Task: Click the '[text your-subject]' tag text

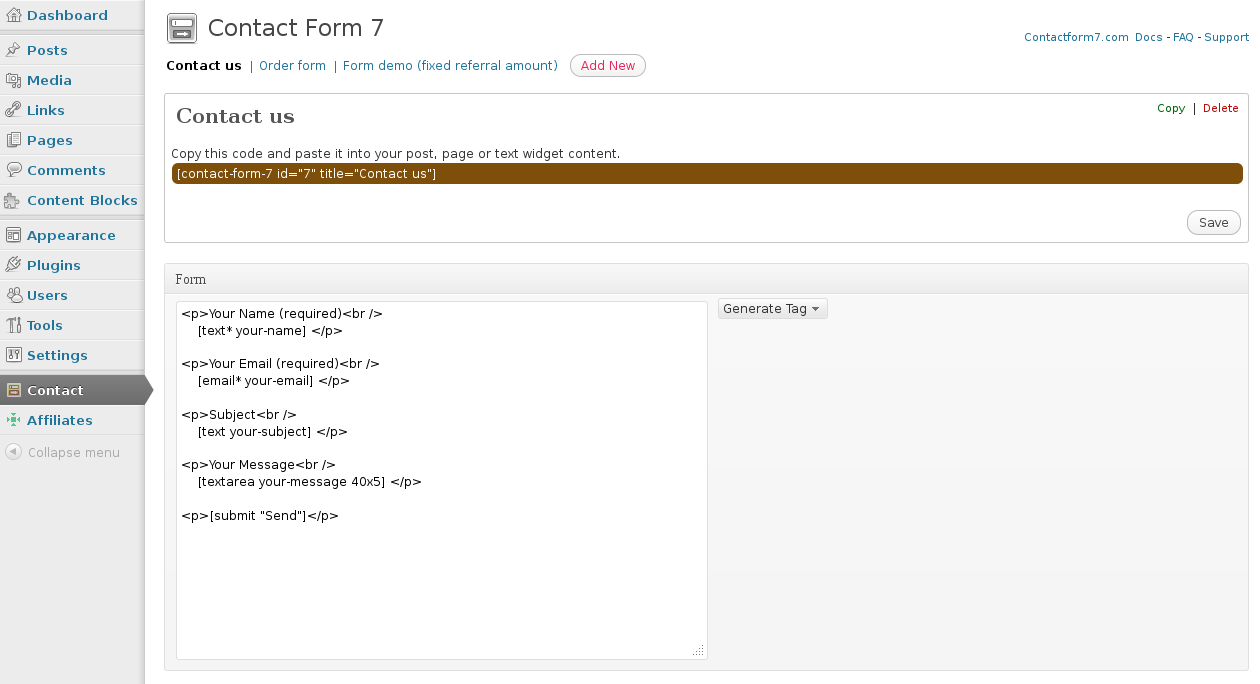Action: tap(255, 432)
